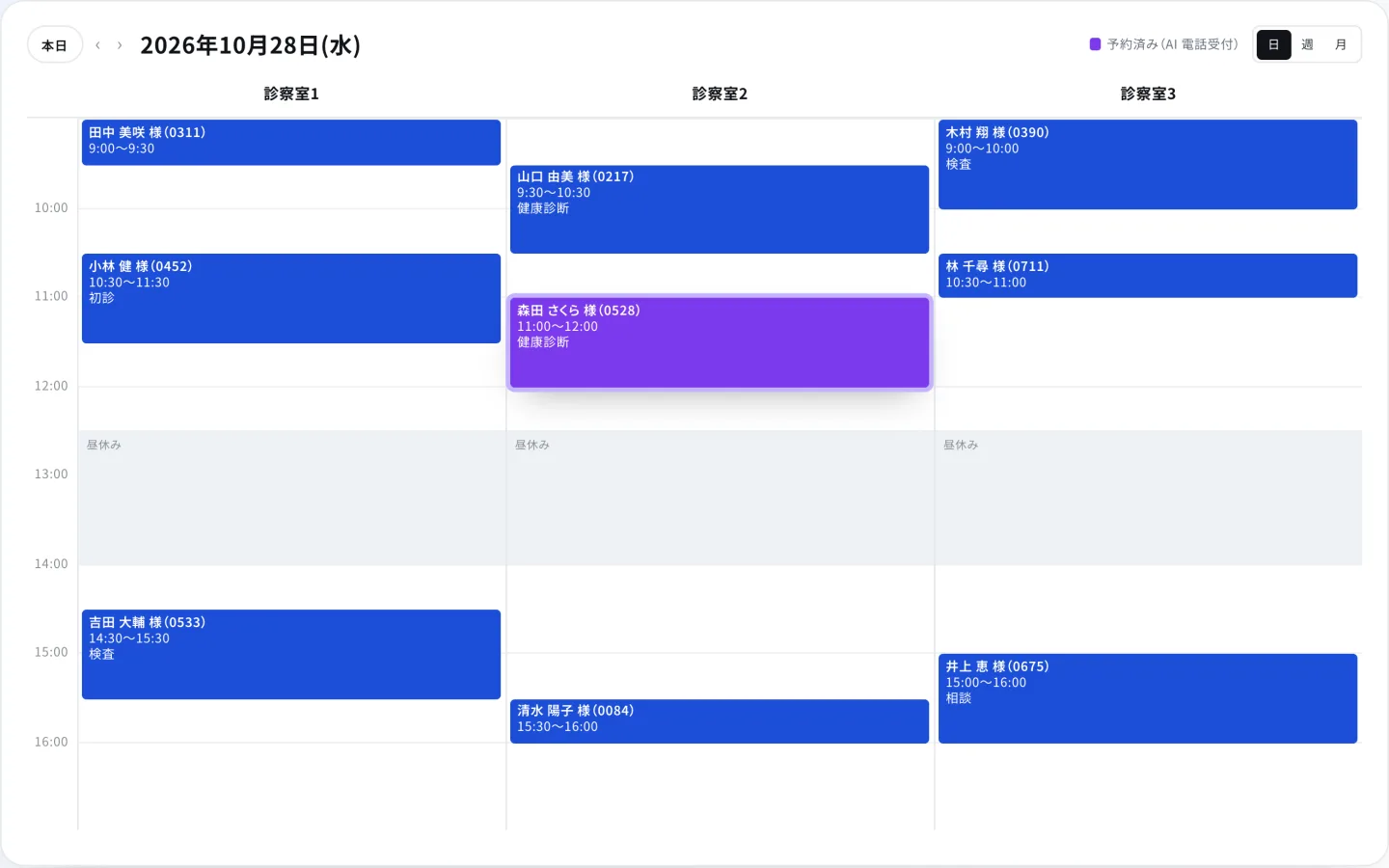The width and height of the screenshot is (1389, 868).
Task: Click the 予約済み (AI 電話受付) legend label
Action: [1172, 44]
